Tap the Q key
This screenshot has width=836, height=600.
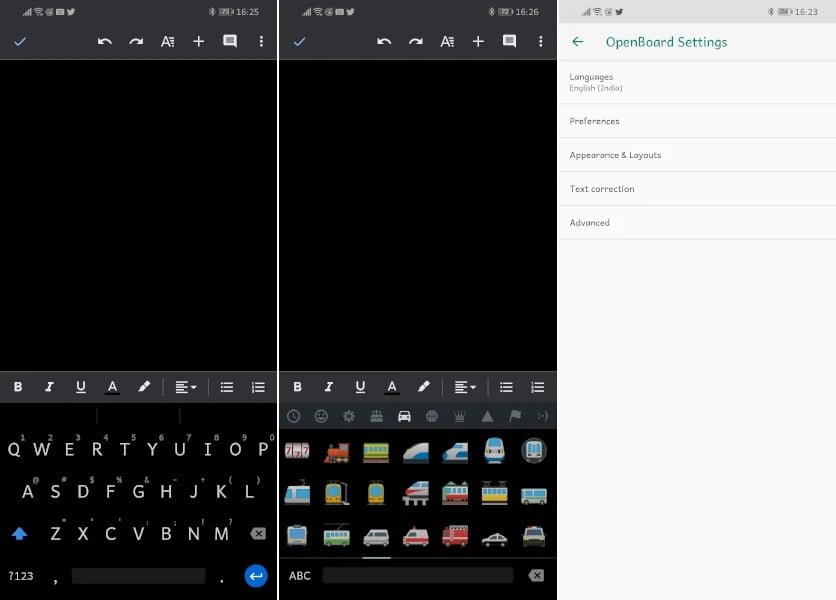click(14, 450)
